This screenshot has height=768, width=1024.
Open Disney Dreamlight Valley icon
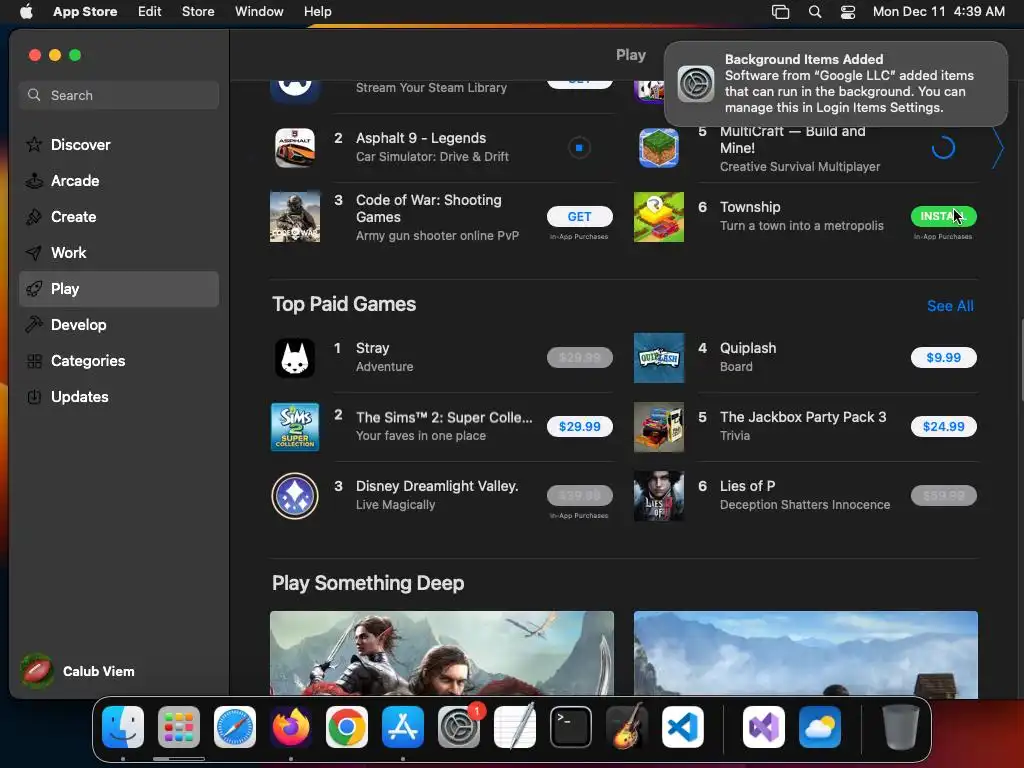coord(295,496)
